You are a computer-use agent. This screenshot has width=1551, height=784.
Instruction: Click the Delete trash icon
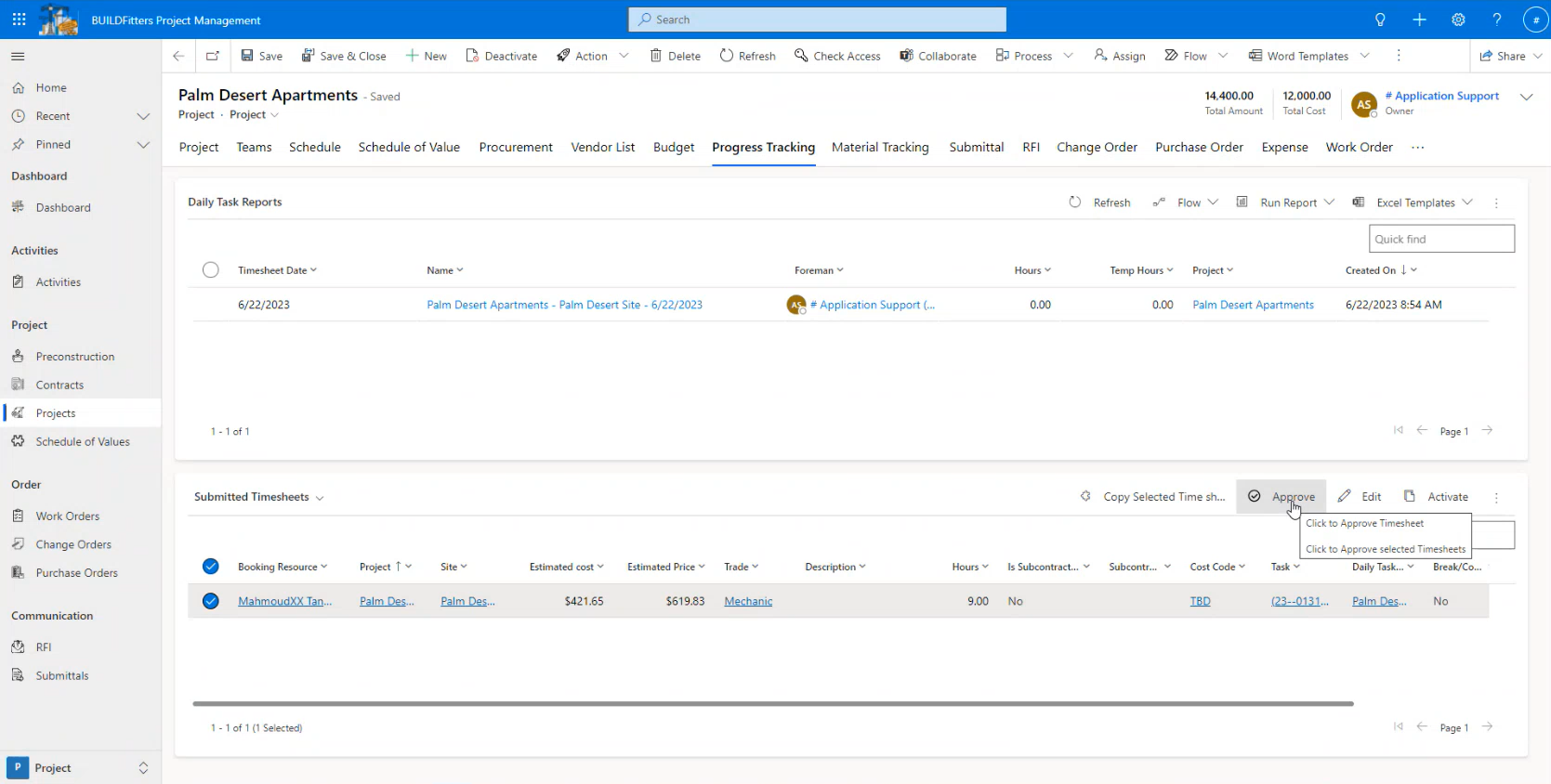[656, 56]
